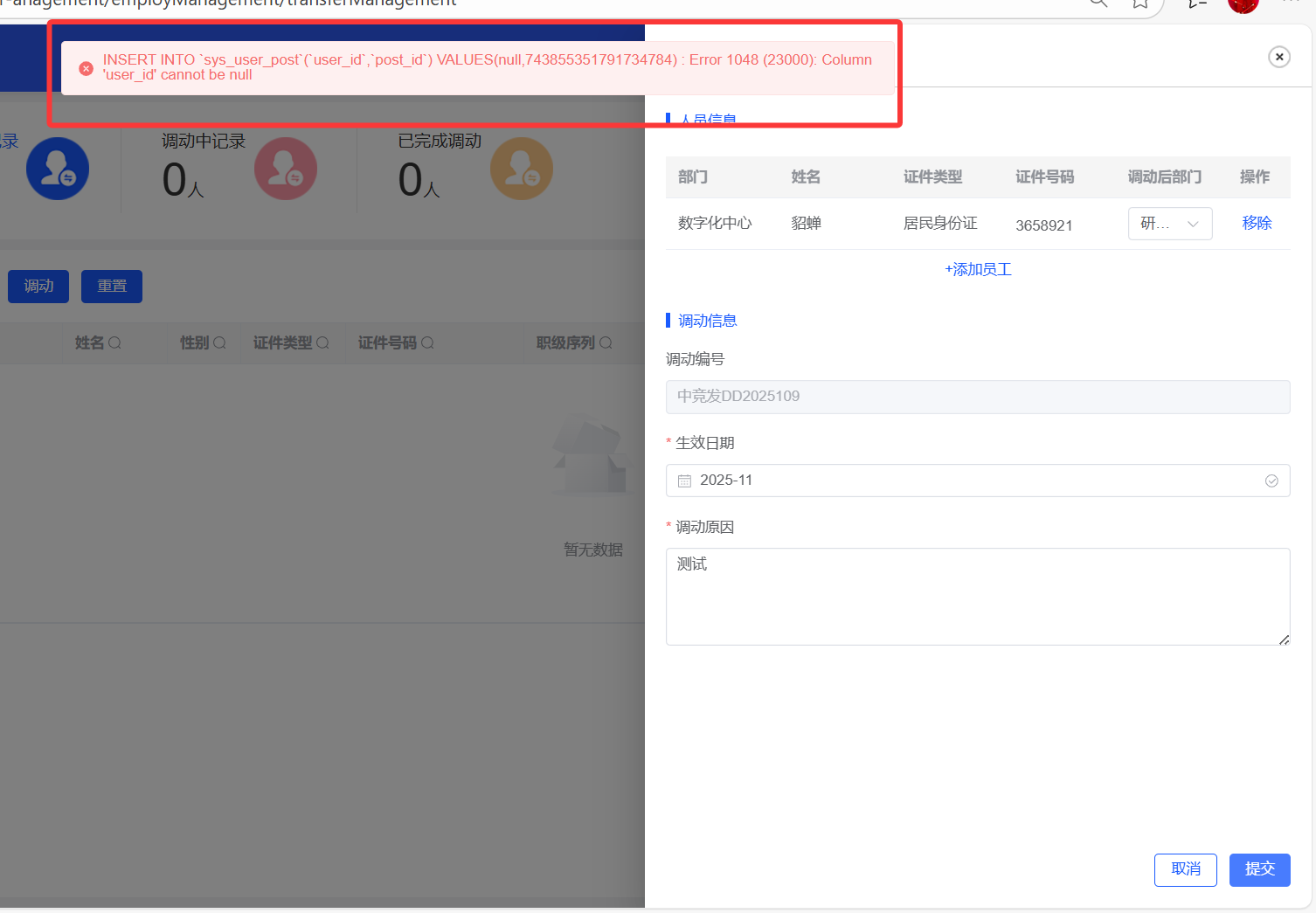Click the magnifier icon next to 证件号码 list header
The height and width of the screenshot is (913, 1316).
point(427,343)
